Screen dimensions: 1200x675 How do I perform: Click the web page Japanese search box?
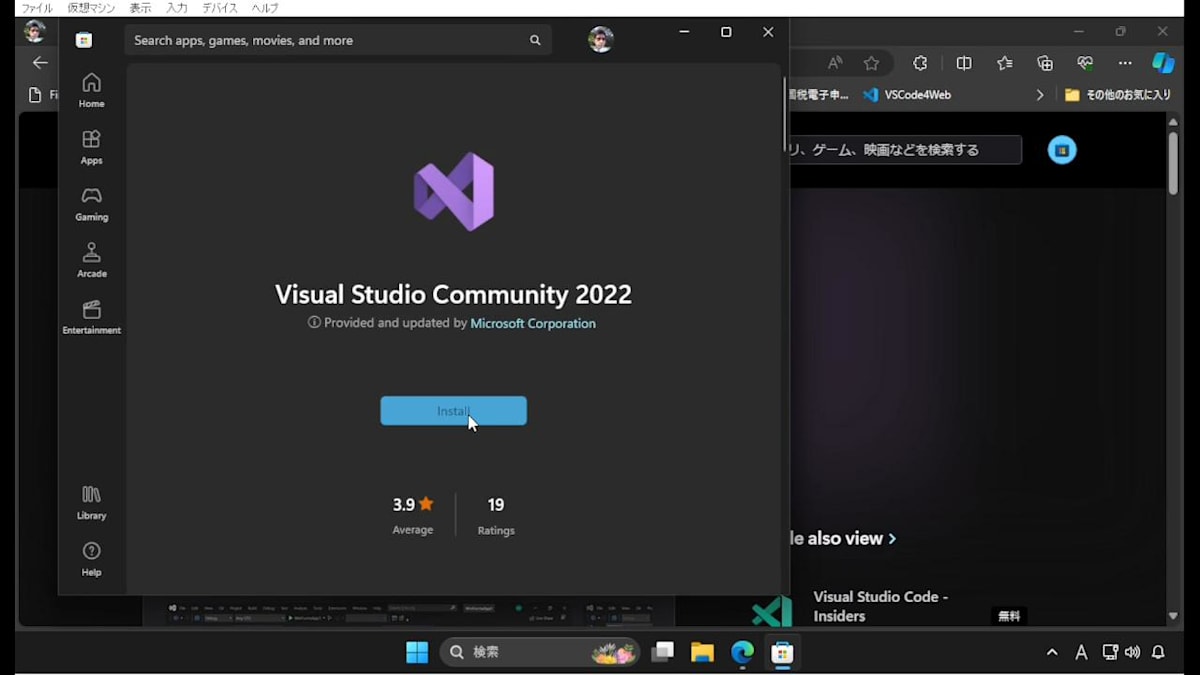click(906, 150)
